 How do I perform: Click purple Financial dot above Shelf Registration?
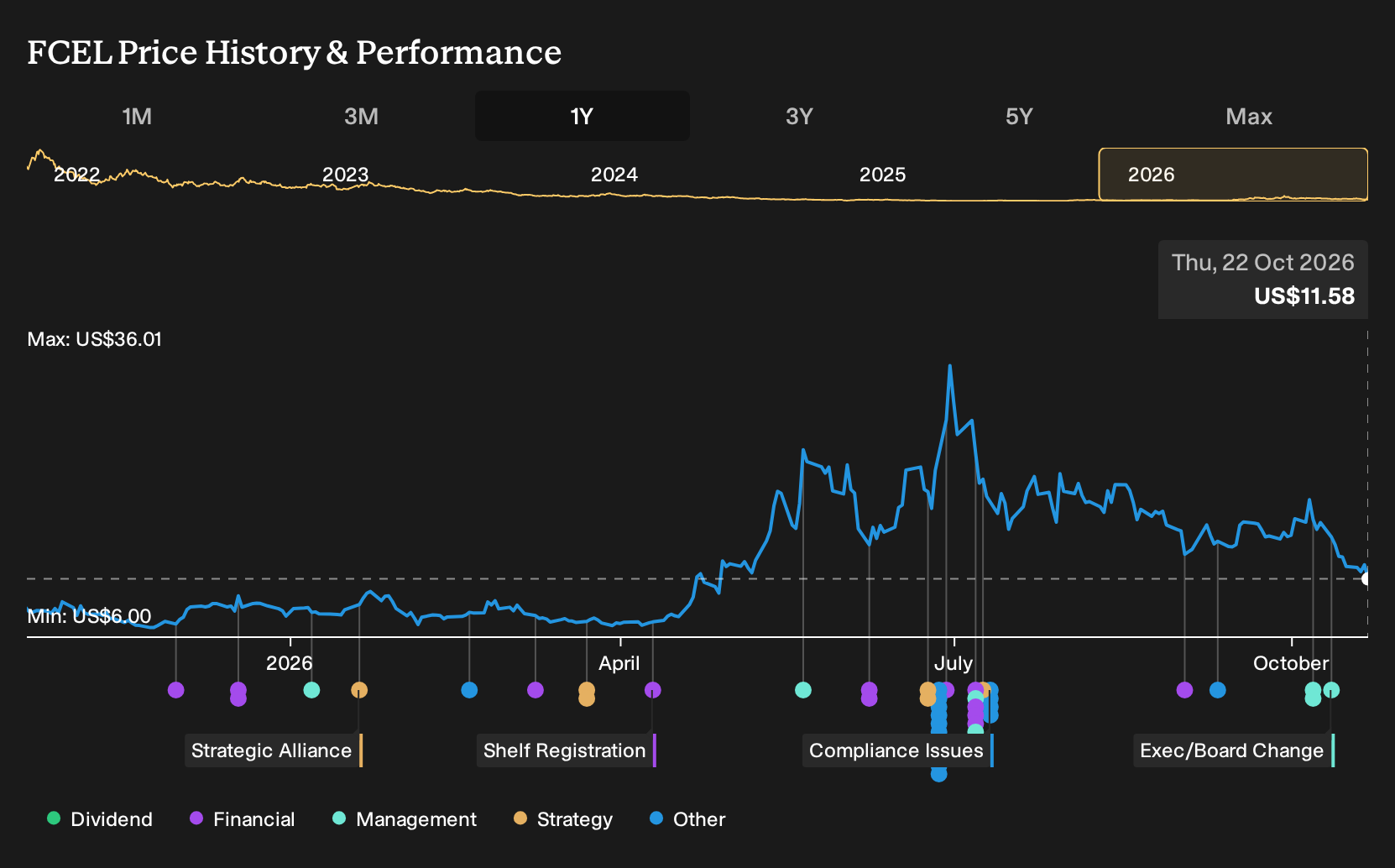click(653, 690)
